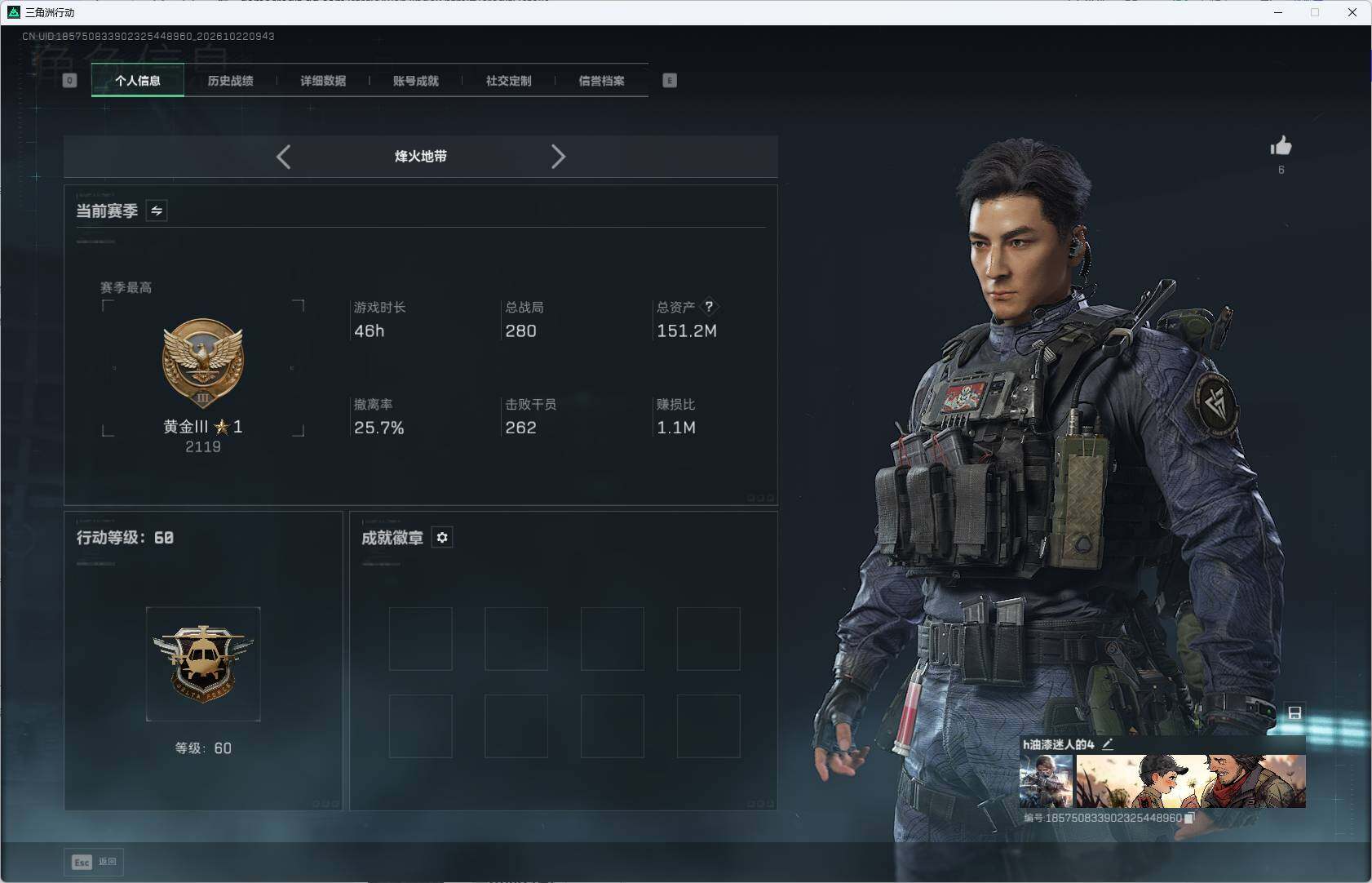This screenshot has width=1372, height=883.
Task: Click the 赚损比 value 1.1M
Action: pyautogui.click(x=676, y=428)
